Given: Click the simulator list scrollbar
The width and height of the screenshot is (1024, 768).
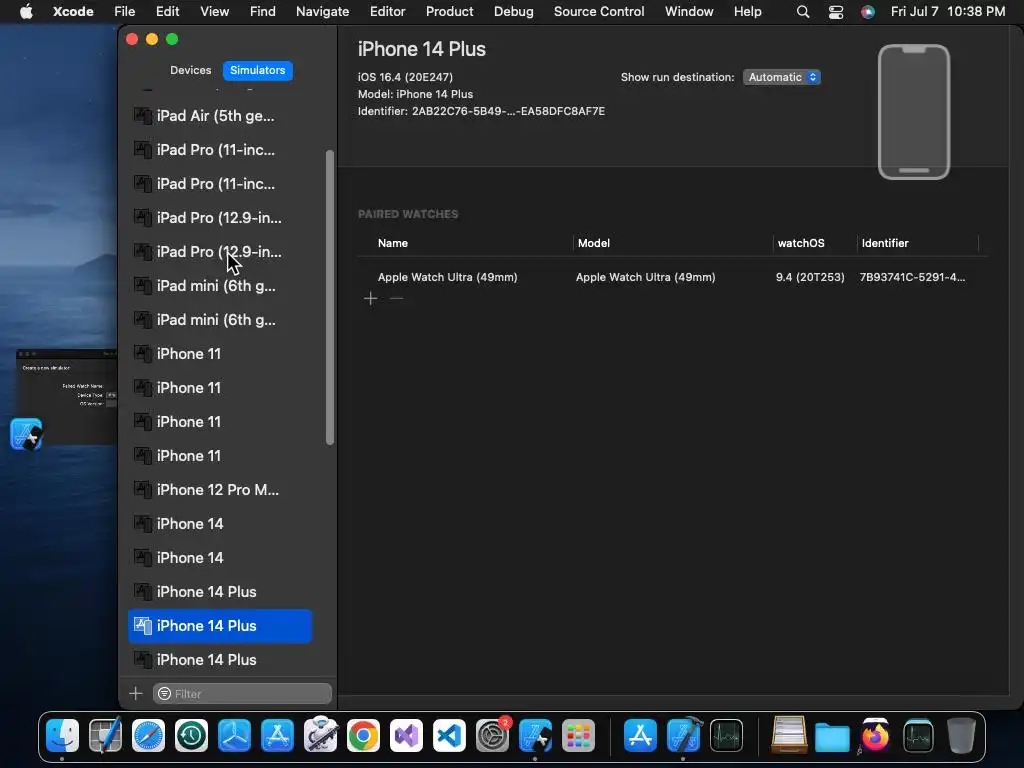Looking at the screenshot, I should point(330,297).
